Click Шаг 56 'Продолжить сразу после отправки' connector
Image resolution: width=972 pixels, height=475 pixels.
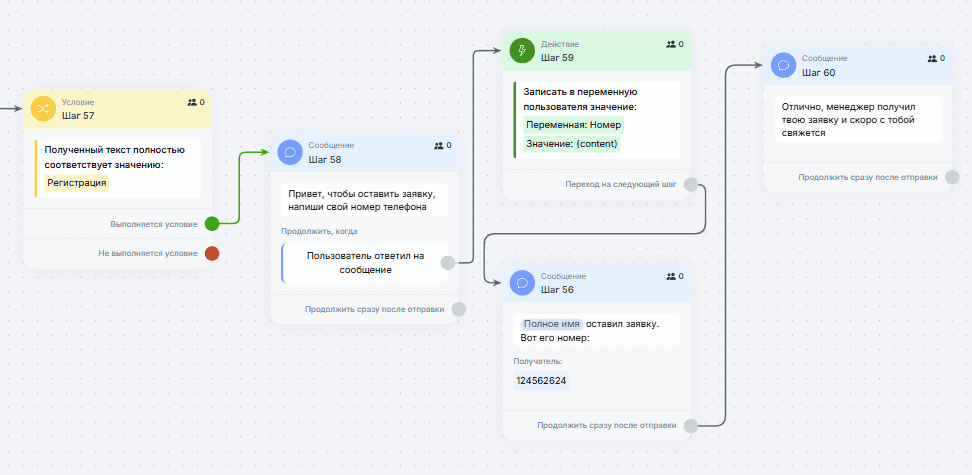point(691,425)
